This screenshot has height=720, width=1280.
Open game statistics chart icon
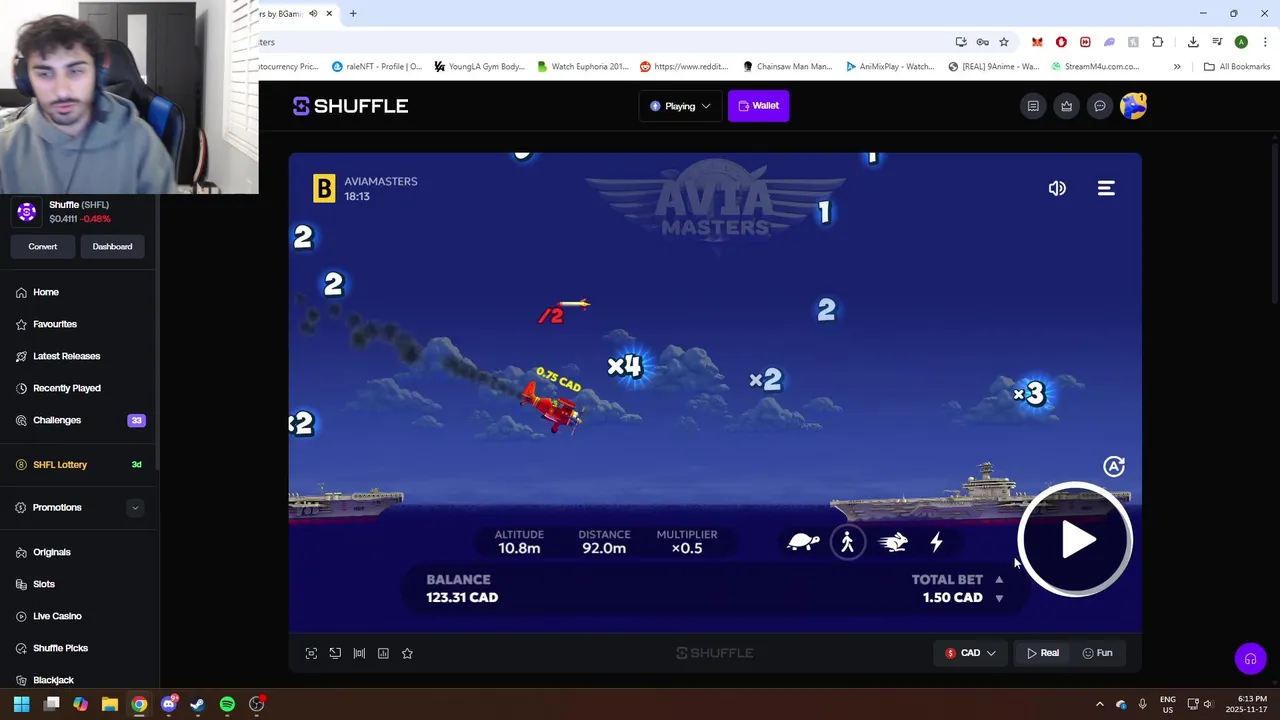pos(383,653)
